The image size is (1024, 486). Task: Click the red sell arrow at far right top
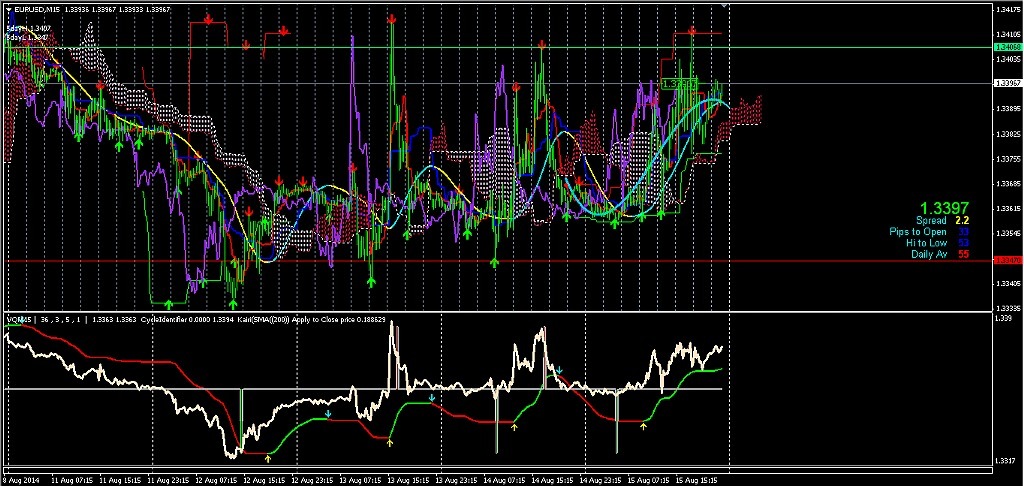click(x=692, y=30)
